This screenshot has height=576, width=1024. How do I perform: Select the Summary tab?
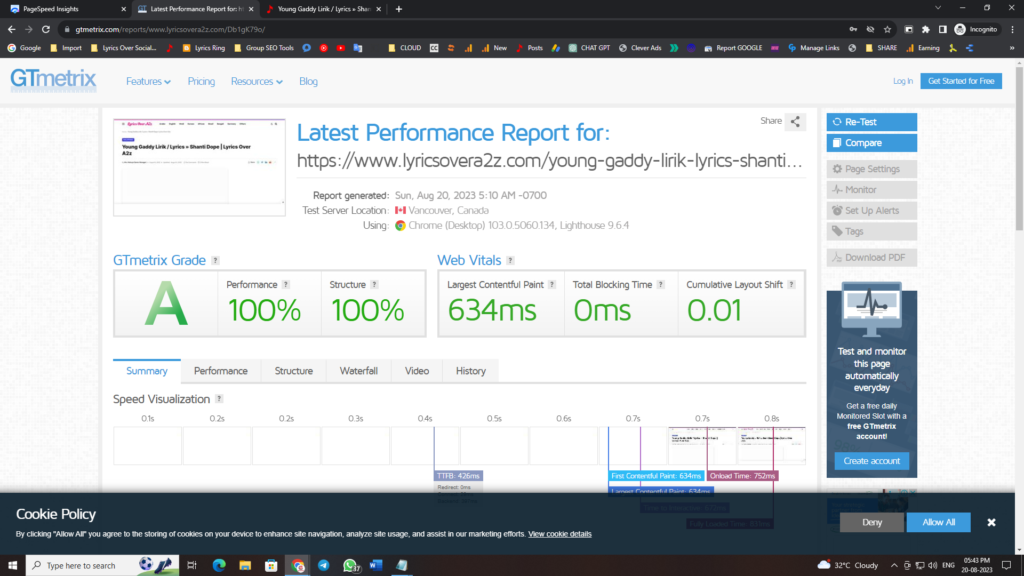(x=147, y=371)
